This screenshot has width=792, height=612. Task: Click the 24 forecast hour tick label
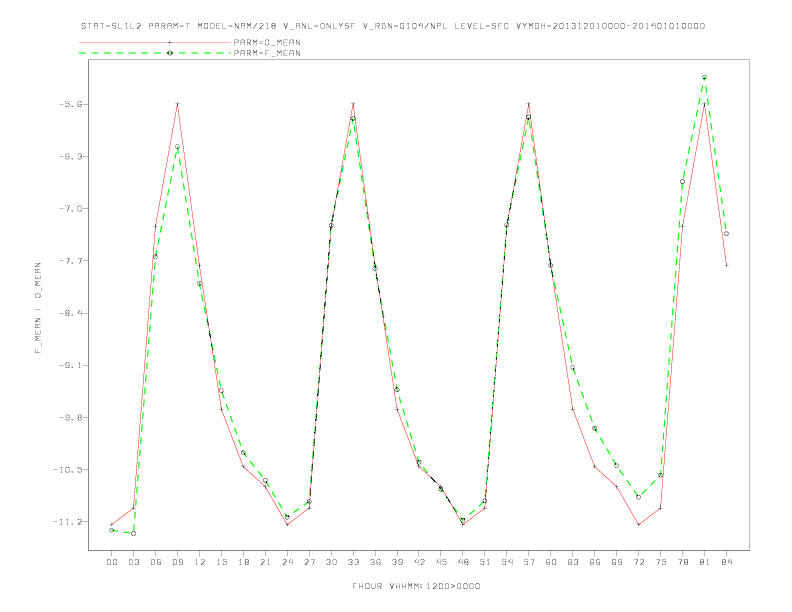287,562
